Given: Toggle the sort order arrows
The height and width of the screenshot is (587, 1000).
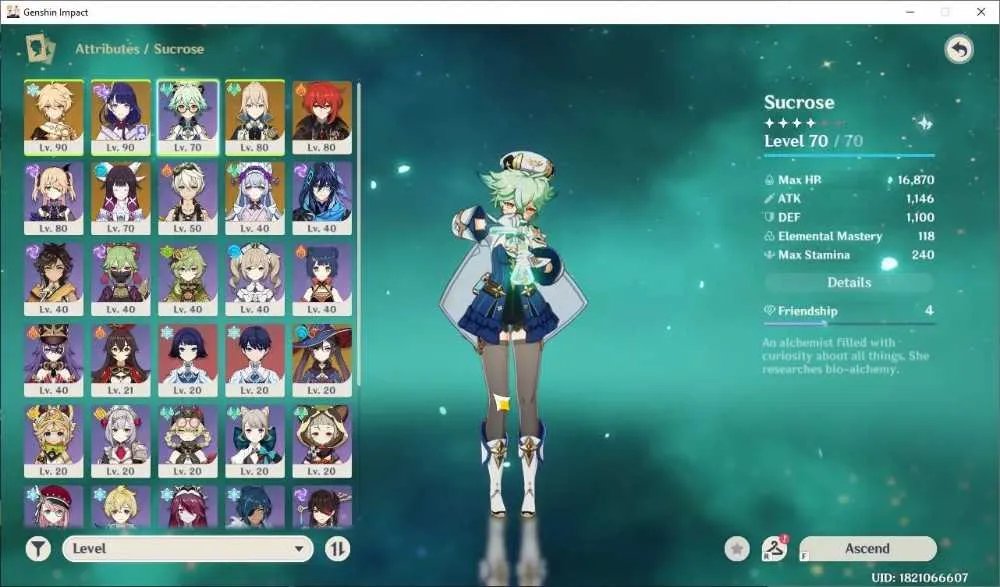Looking at the screenshot, I should [x=337, y=549].
